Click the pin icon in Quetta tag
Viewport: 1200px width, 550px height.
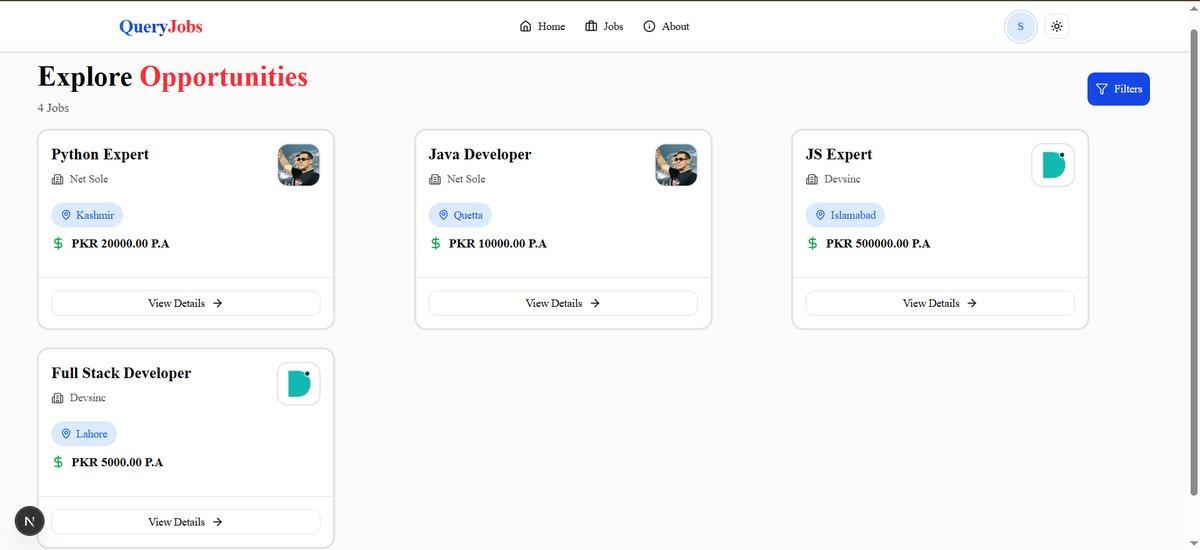443,215
